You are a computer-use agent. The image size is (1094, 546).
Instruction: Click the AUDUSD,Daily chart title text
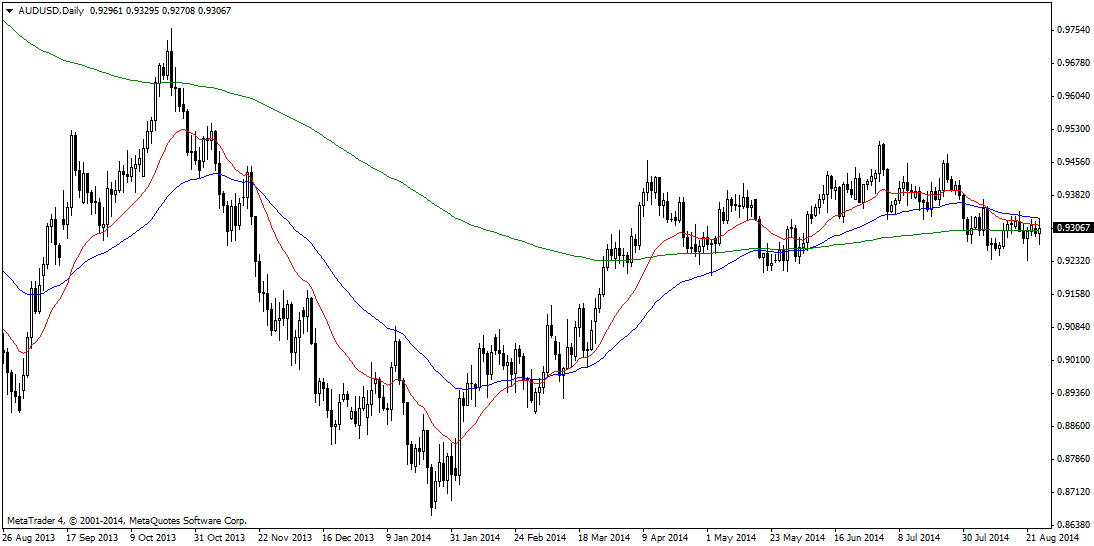point(50,9)
